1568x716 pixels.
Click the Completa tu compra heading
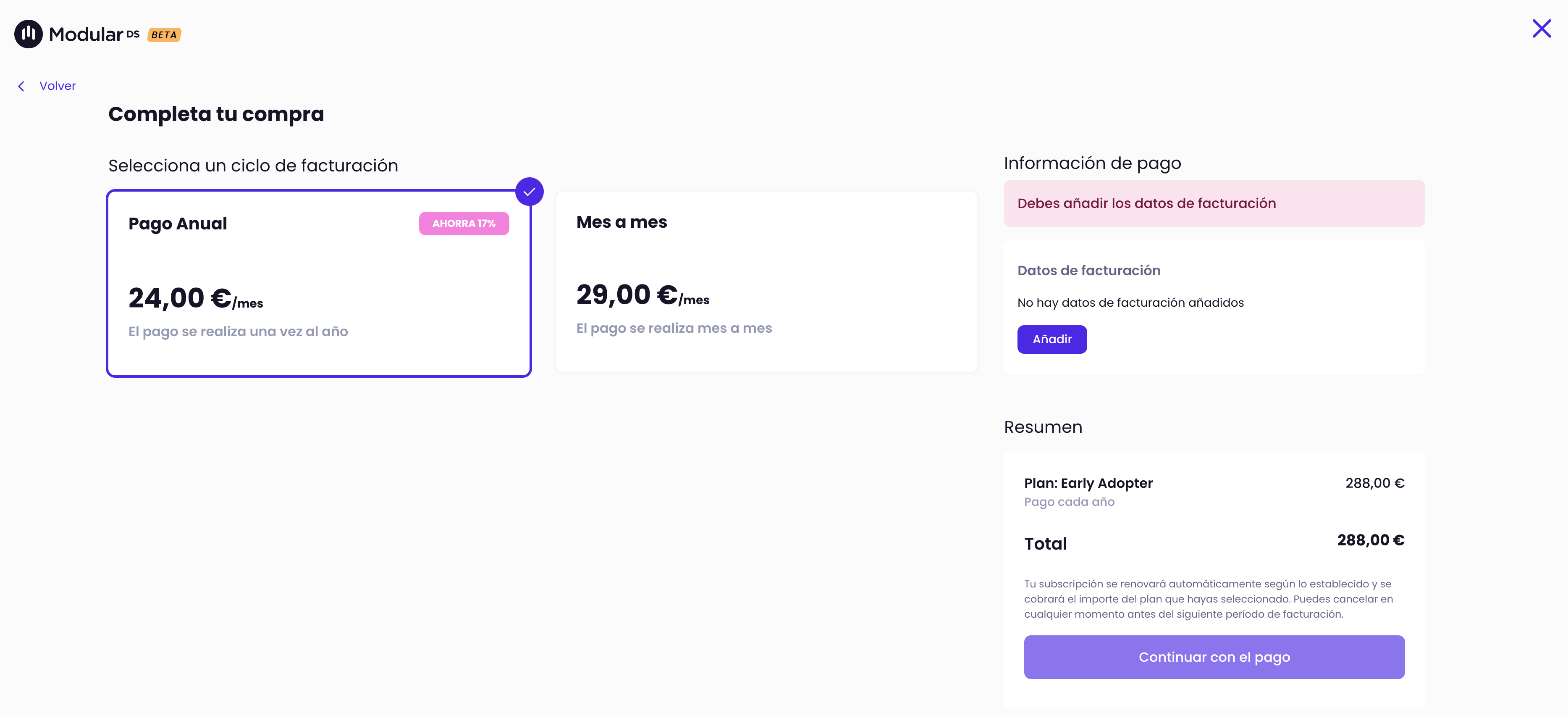(x=217, y=114)
